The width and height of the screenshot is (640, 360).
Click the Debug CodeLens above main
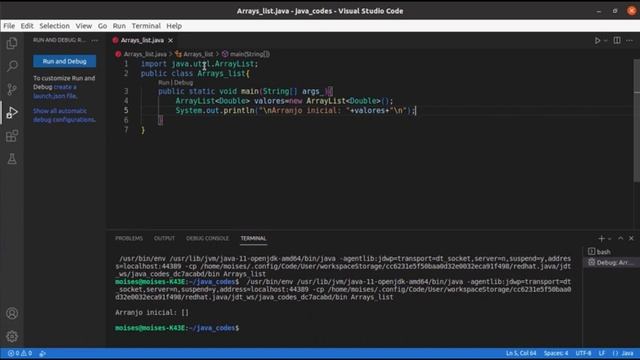click(184, 82)
